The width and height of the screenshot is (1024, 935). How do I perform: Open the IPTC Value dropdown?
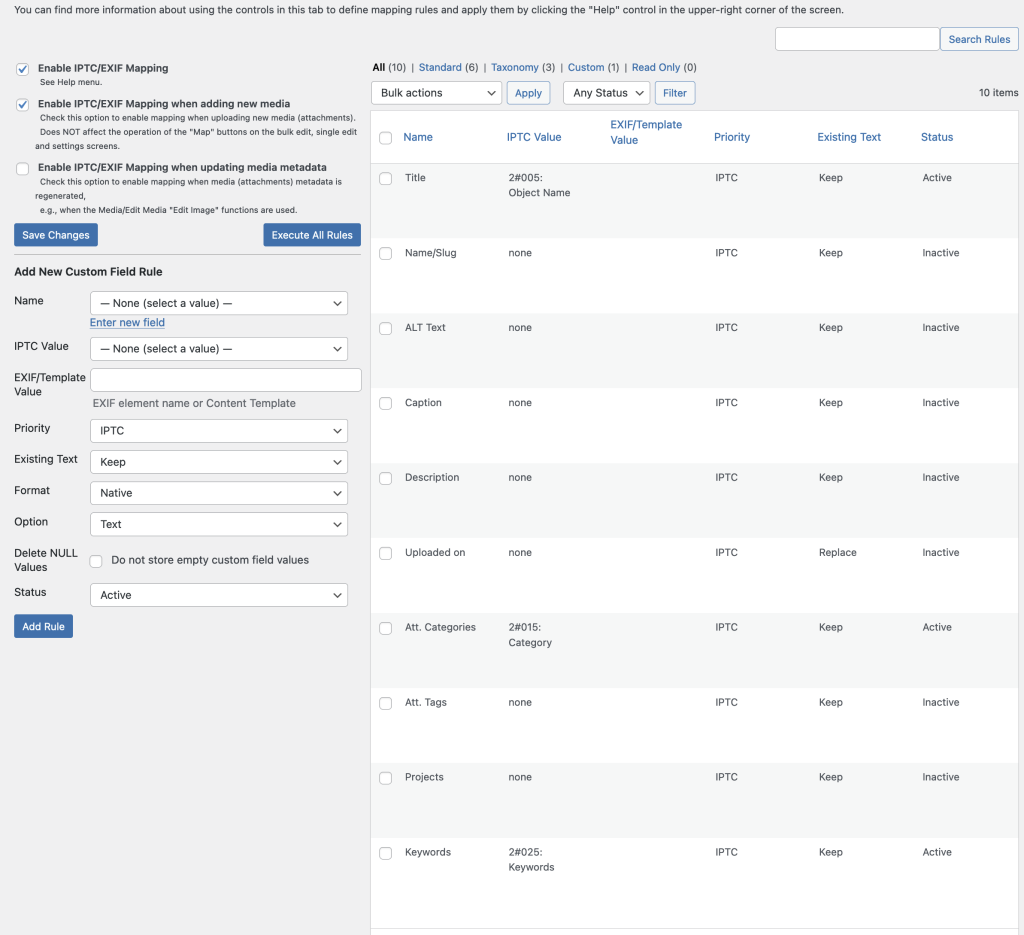click(x=219, y=349)
